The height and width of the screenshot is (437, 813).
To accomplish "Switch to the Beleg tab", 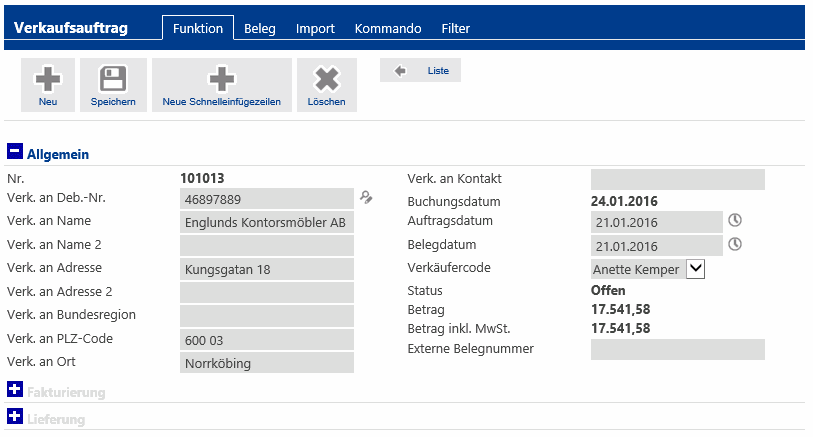I will click(x=260, y=29).
